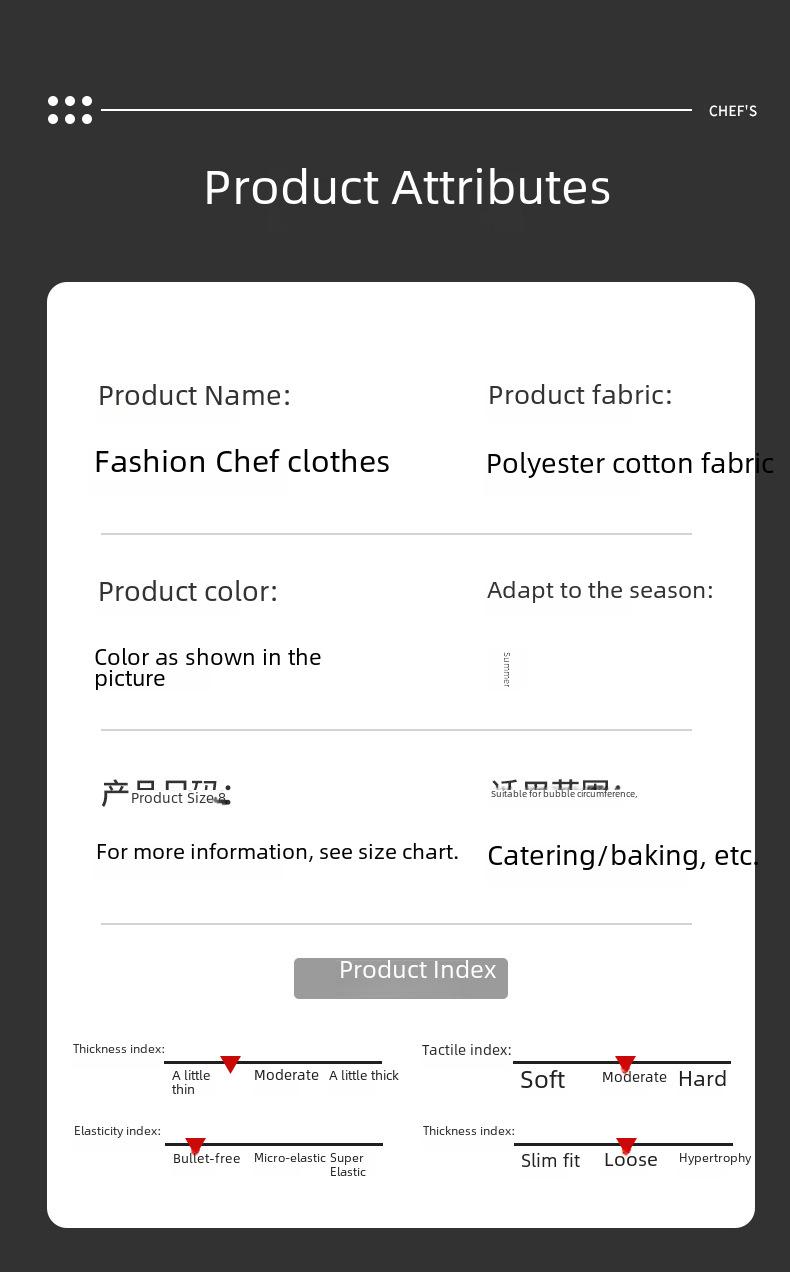
Task: Click the CHEF'S label
Action: [x=733, y=111]
